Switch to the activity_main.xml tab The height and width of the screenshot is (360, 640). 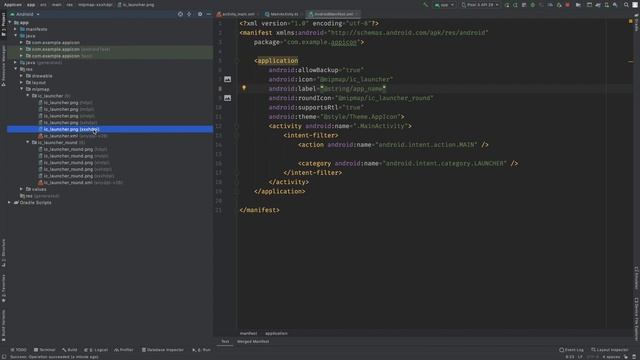pyautogui.click(x=236, y=14)
